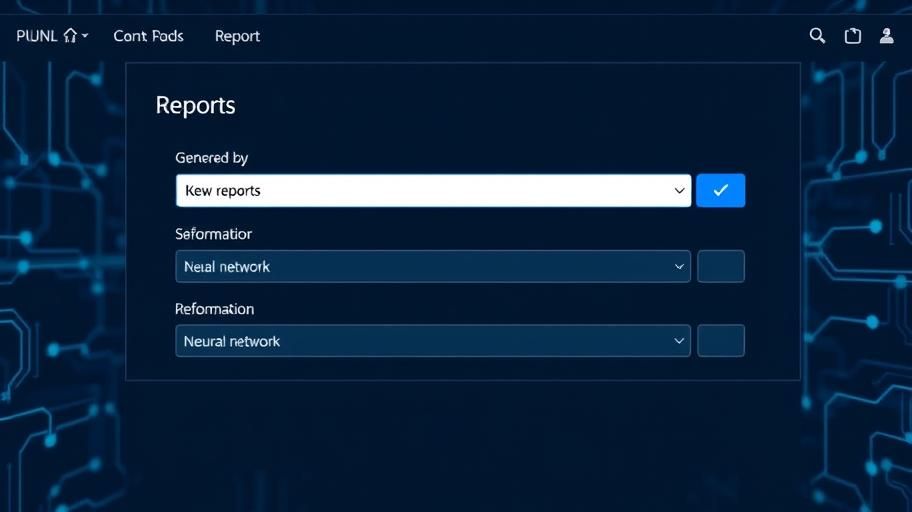Click the Reports page heading
Viewport: 912px width, 512px height.
195,106
